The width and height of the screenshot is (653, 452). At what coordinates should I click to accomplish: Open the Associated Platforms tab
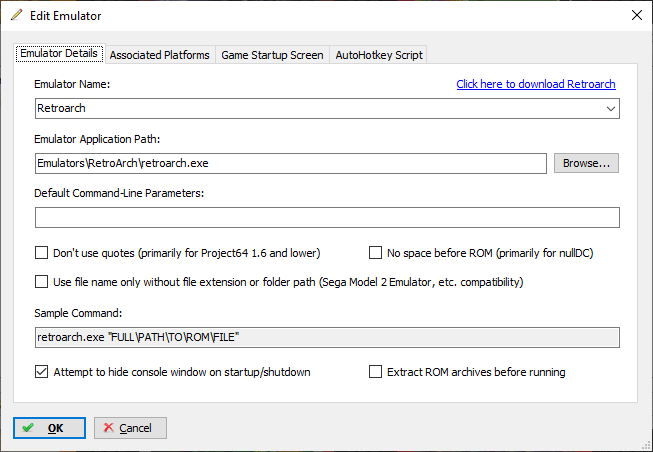click(x=160, y=55)
